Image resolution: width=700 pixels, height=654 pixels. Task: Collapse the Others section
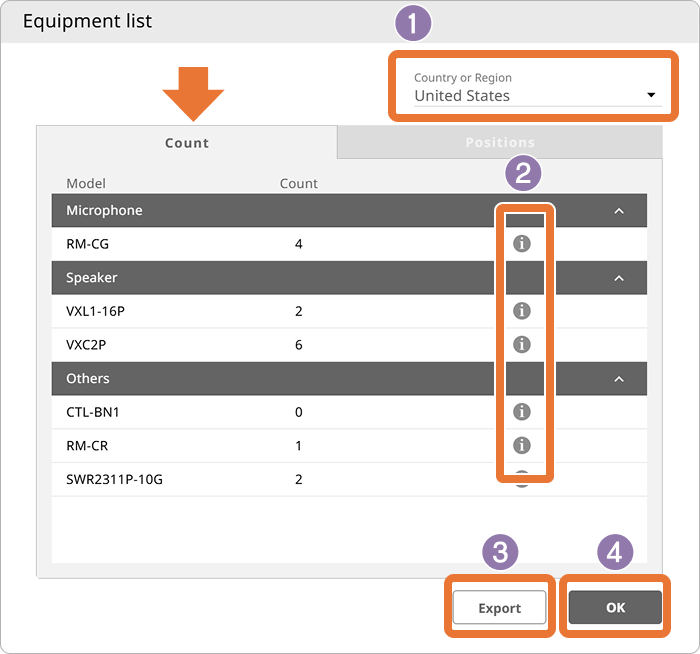click(619, 379)
